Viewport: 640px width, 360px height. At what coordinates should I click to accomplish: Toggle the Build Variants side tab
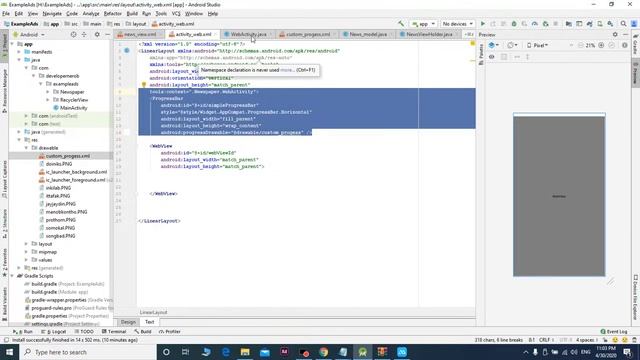(x=4, y=304)
